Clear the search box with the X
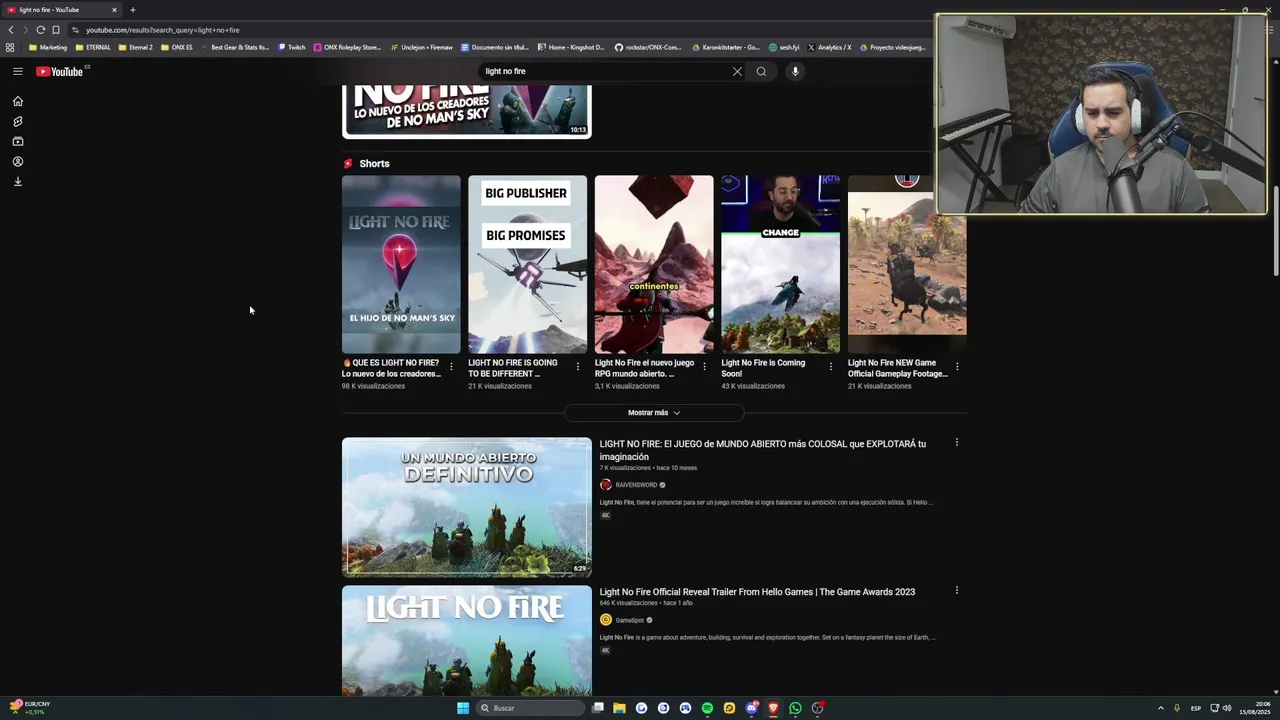Screen dimensions: 1280x720 737,71
